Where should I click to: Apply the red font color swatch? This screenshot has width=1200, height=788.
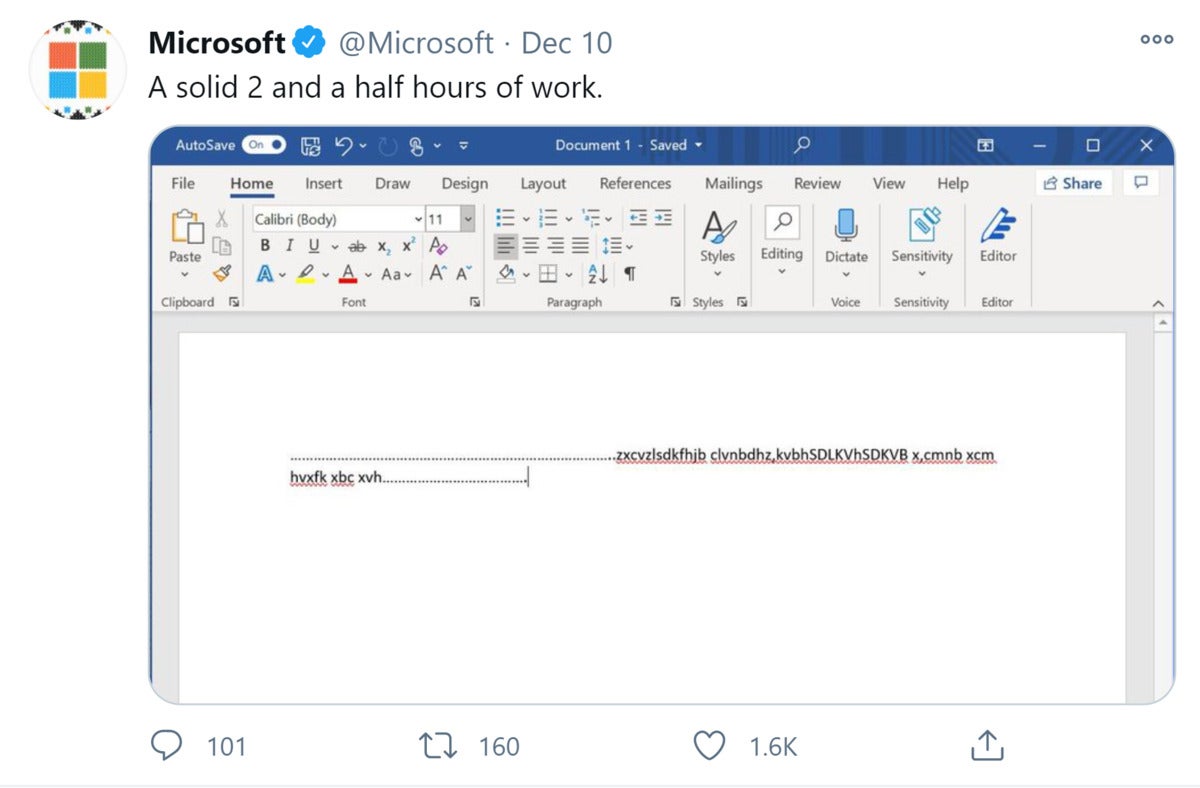point(348,273)
